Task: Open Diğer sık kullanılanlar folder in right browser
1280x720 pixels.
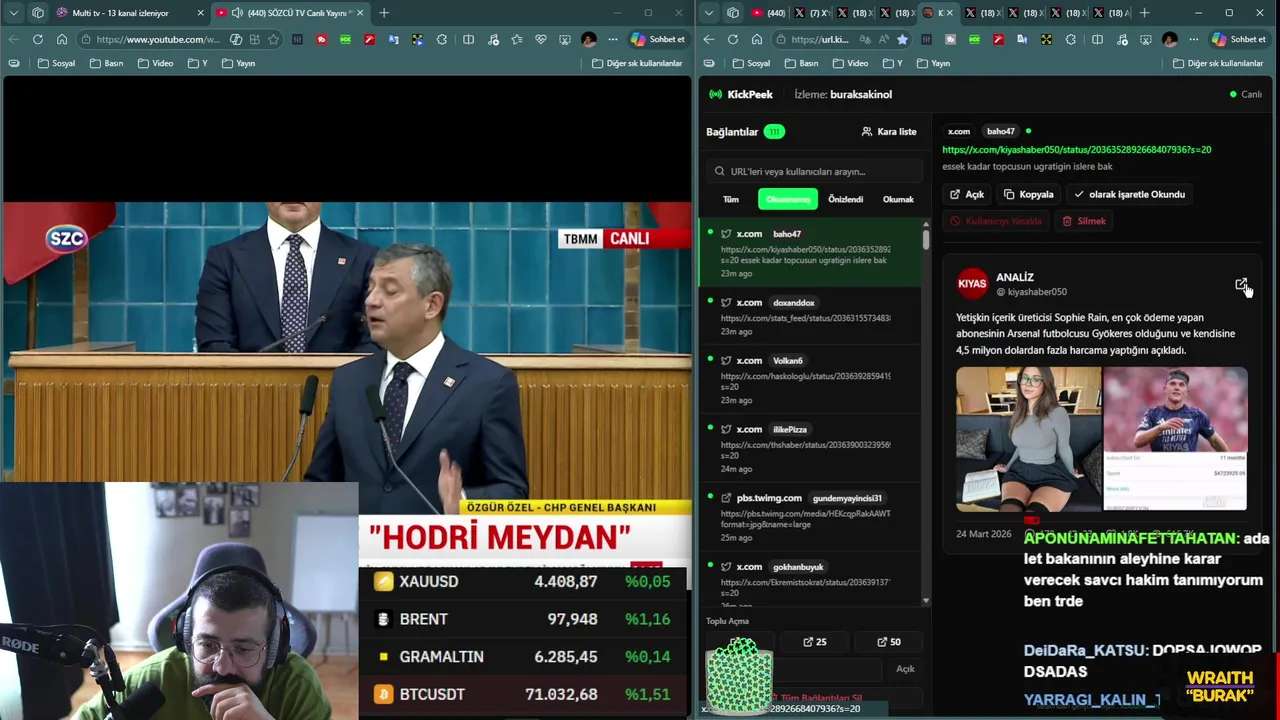Action: click(x=1217, y=63)
